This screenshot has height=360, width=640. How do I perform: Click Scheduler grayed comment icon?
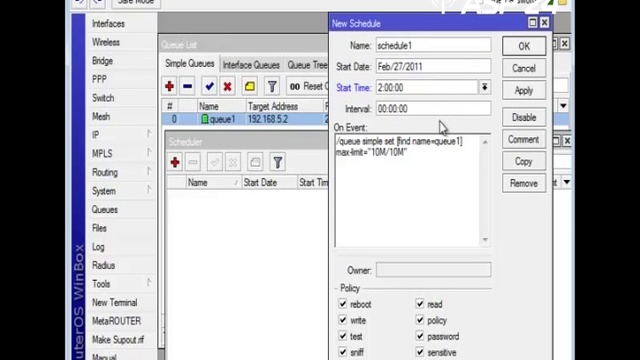[255, 162]
